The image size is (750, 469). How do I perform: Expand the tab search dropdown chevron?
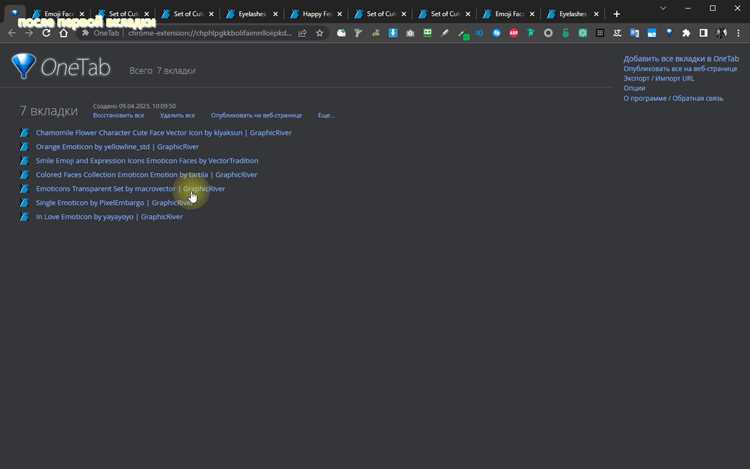point(663,8)
